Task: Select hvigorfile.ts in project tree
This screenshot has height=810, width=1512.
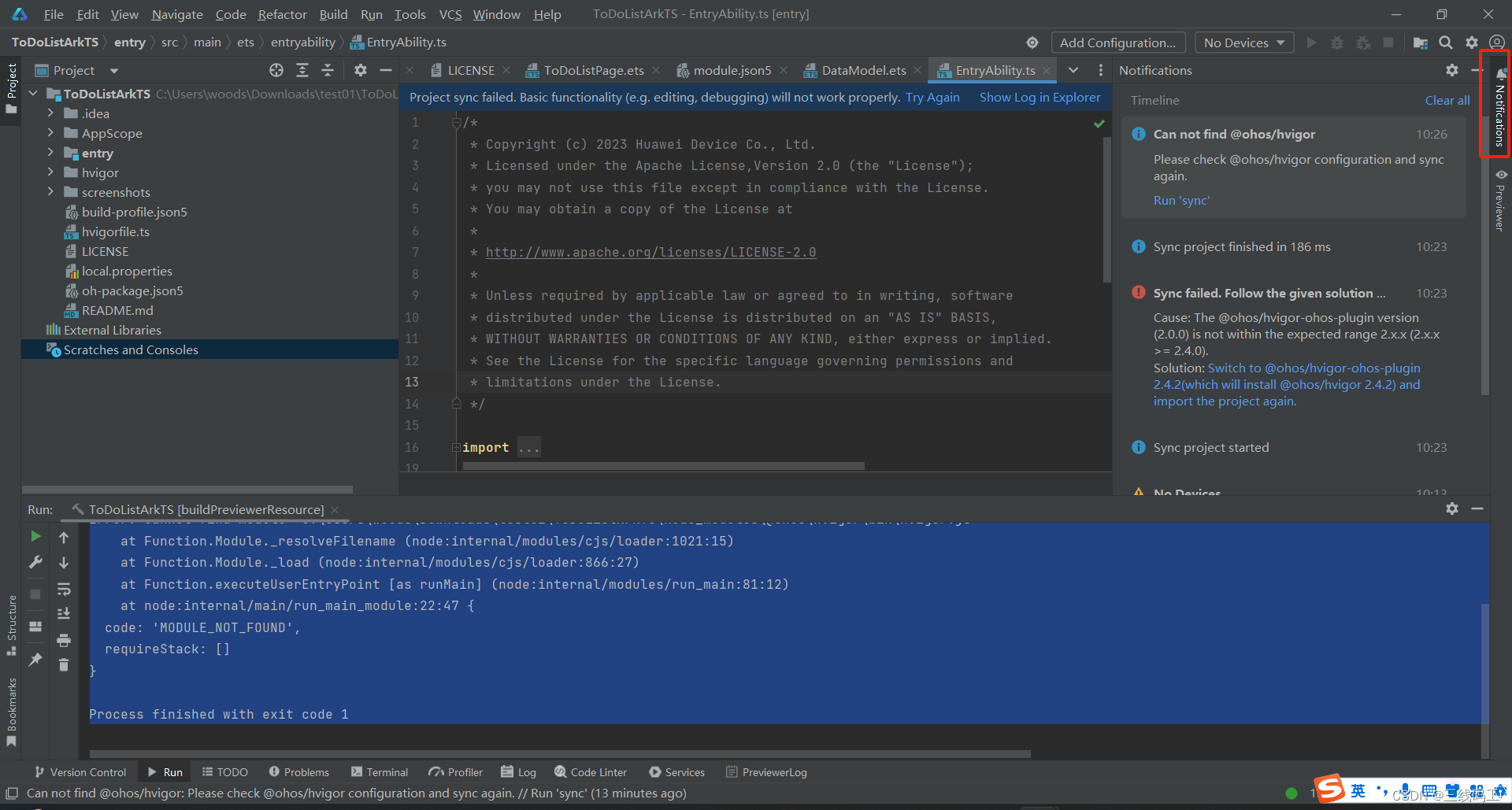Action: (x=115, y=231)
